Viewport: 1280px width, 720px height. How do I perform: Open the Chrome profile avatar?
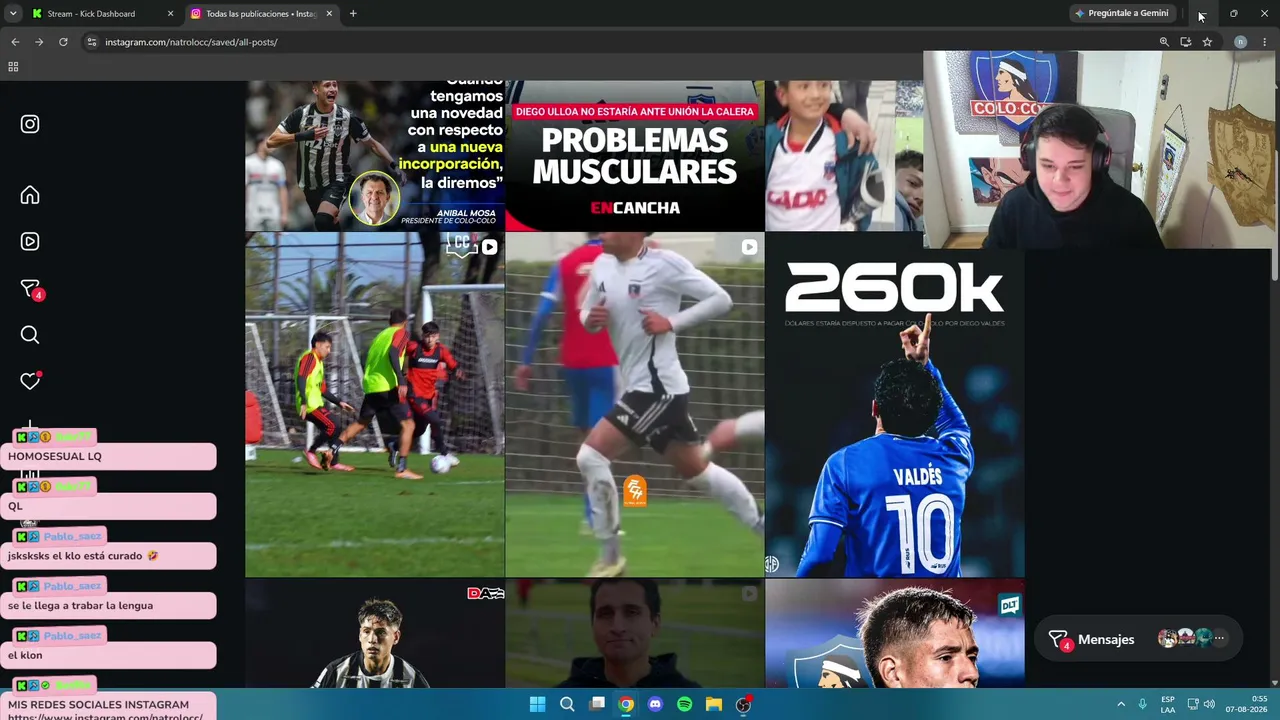point(1240,42)
